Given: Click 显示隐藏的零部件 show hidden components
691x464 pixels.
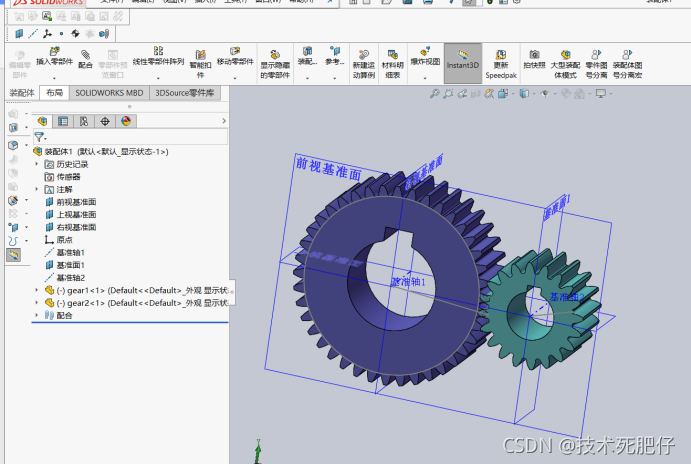Looking at the screenshot, I should point(275,64).
